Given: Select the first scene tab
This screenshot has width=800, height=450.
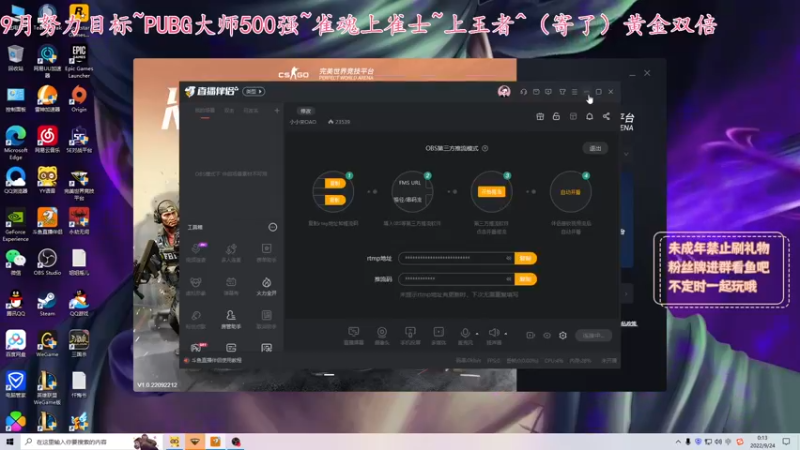Looking at the screenshot, I should [205, 111].
